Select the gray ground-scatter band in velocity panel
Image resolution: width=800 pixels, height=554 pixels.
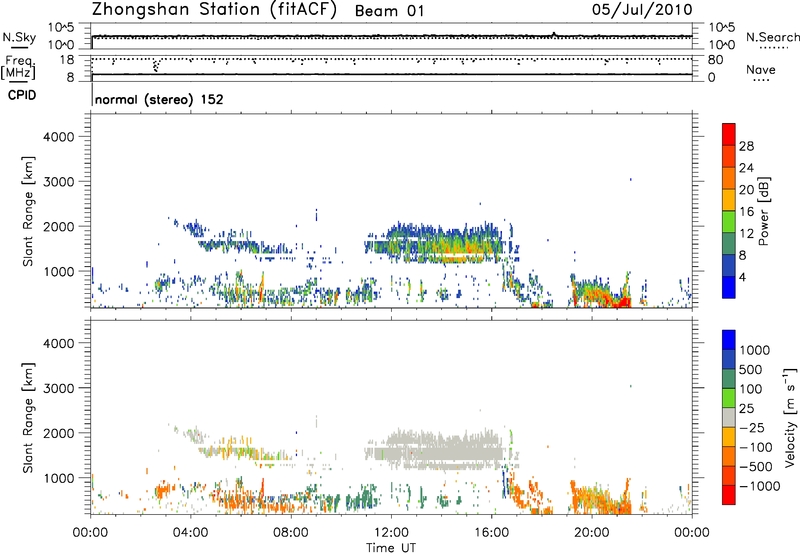tap(443, 450)
